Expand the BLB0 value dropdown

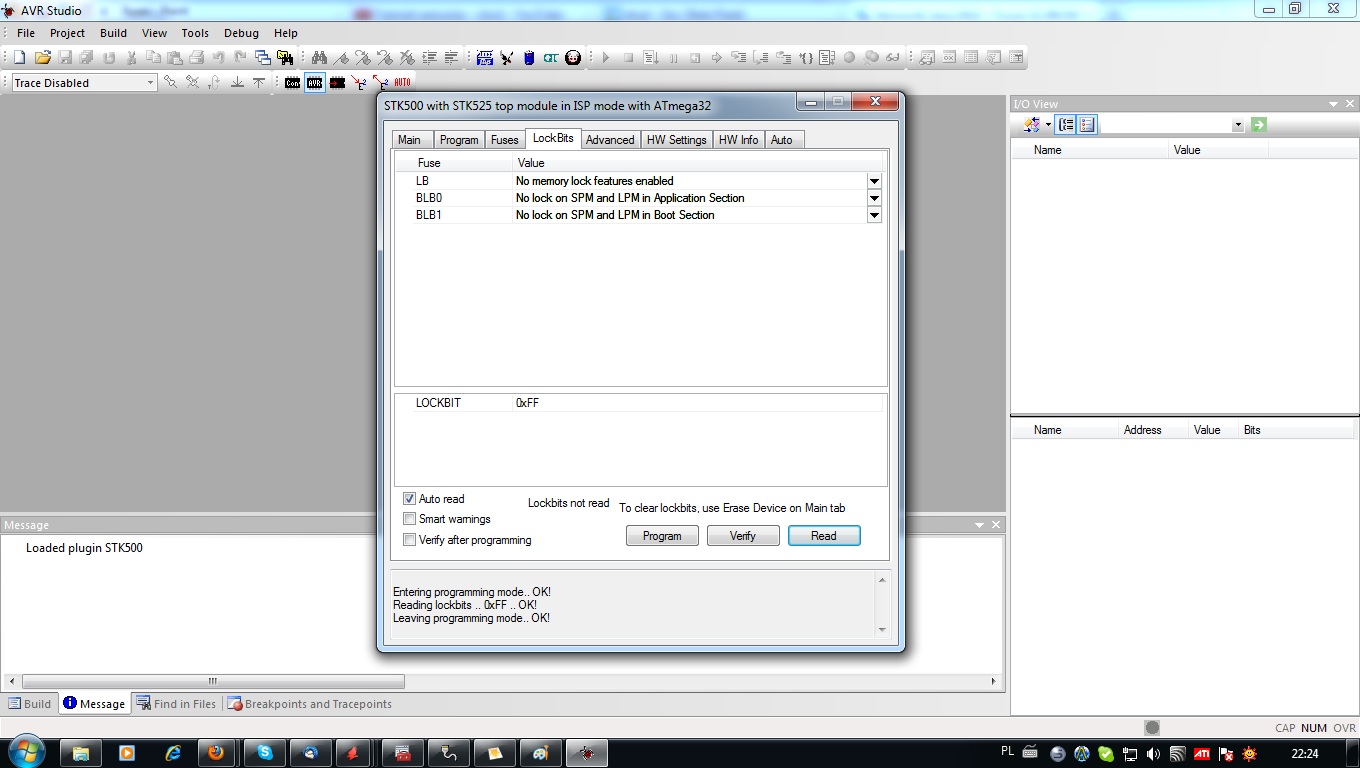(874, 198)
